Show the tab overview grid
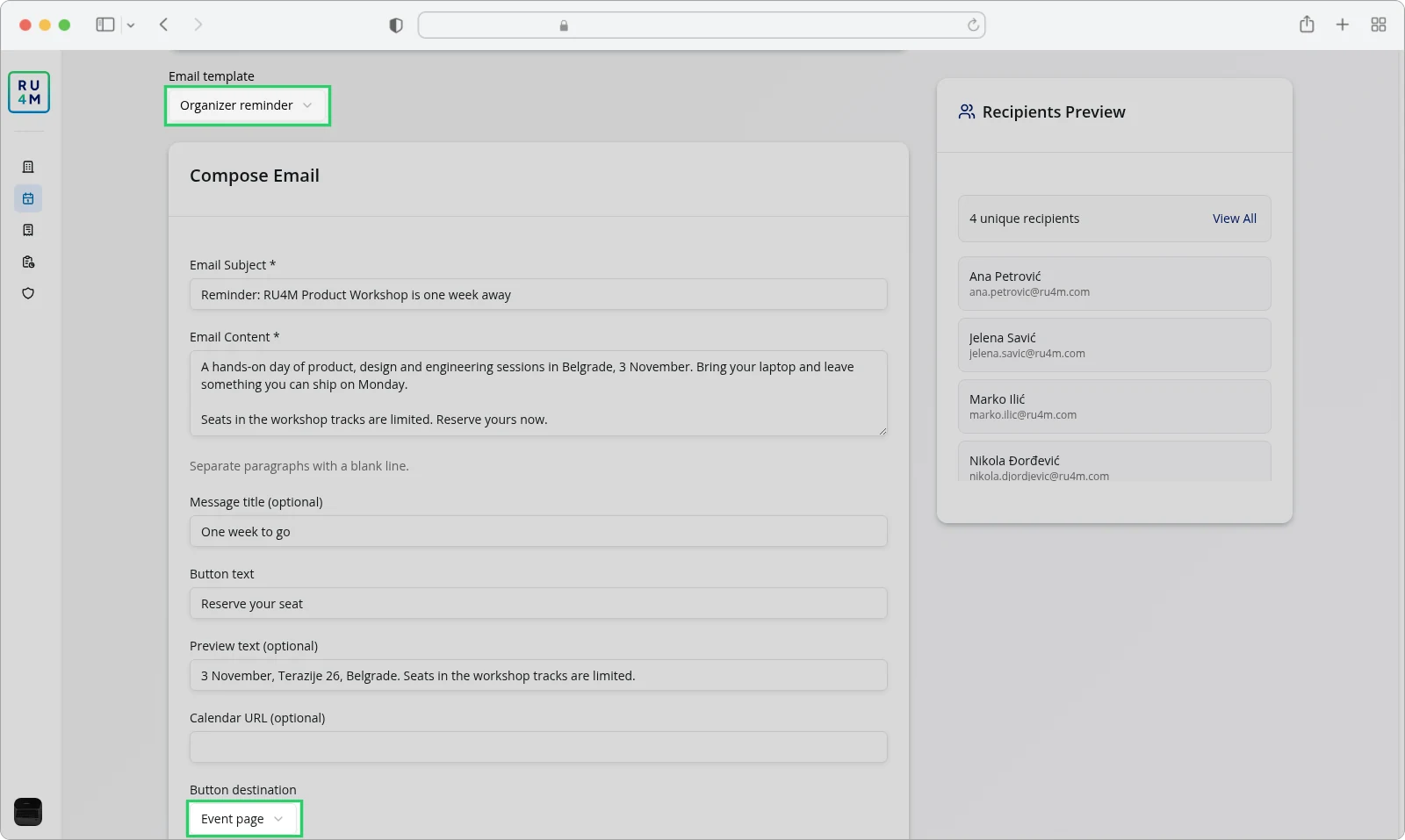1405x840 pixels. [x=1379, y=25]
